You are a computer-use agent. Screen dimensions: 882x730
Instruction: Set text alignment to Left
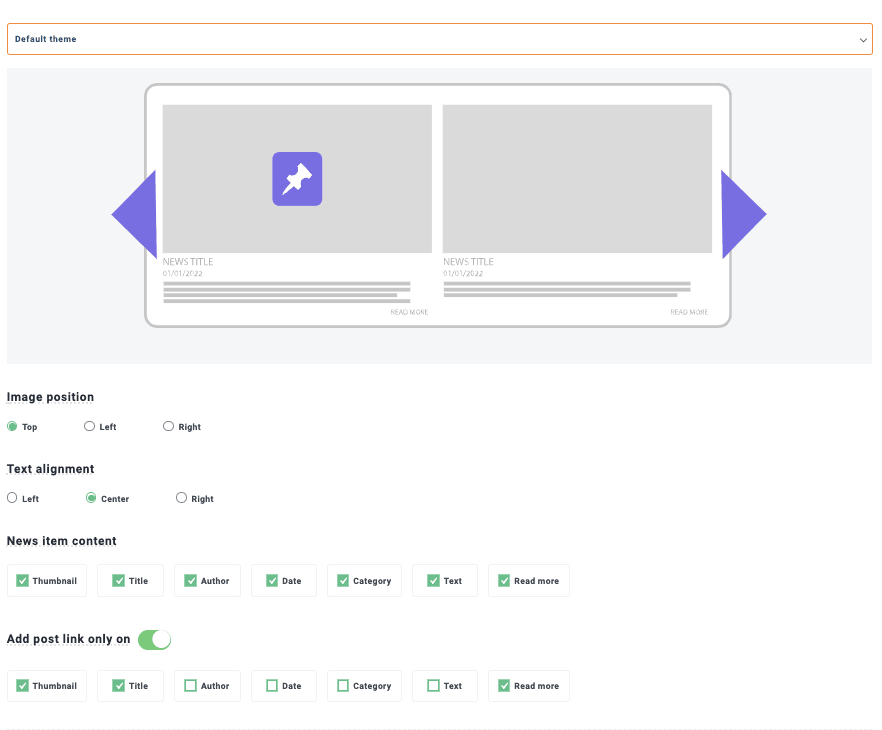[12, 498]
